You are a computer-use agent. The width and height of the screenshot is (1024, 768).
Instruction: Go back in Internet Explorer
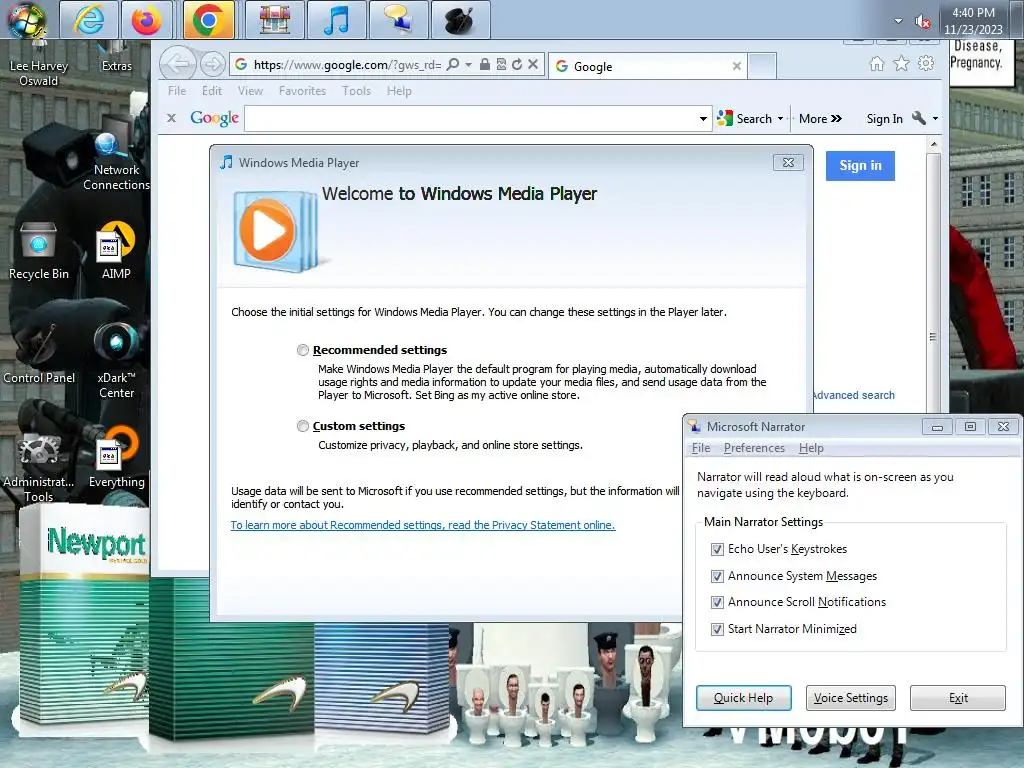[x=178, y=64]
